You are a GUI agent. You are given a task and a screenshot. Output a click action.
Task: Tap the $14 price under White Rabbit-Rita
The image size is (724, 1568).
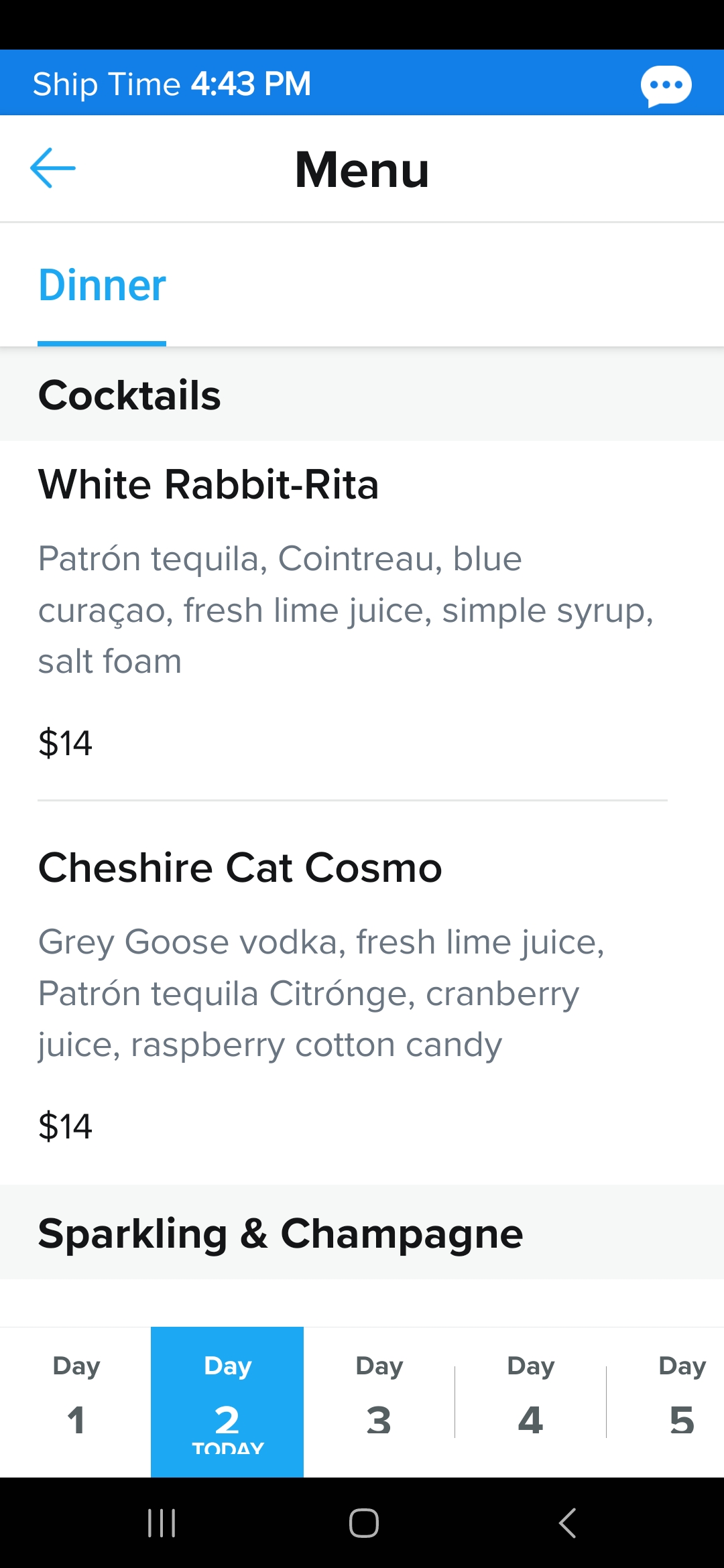65,743
